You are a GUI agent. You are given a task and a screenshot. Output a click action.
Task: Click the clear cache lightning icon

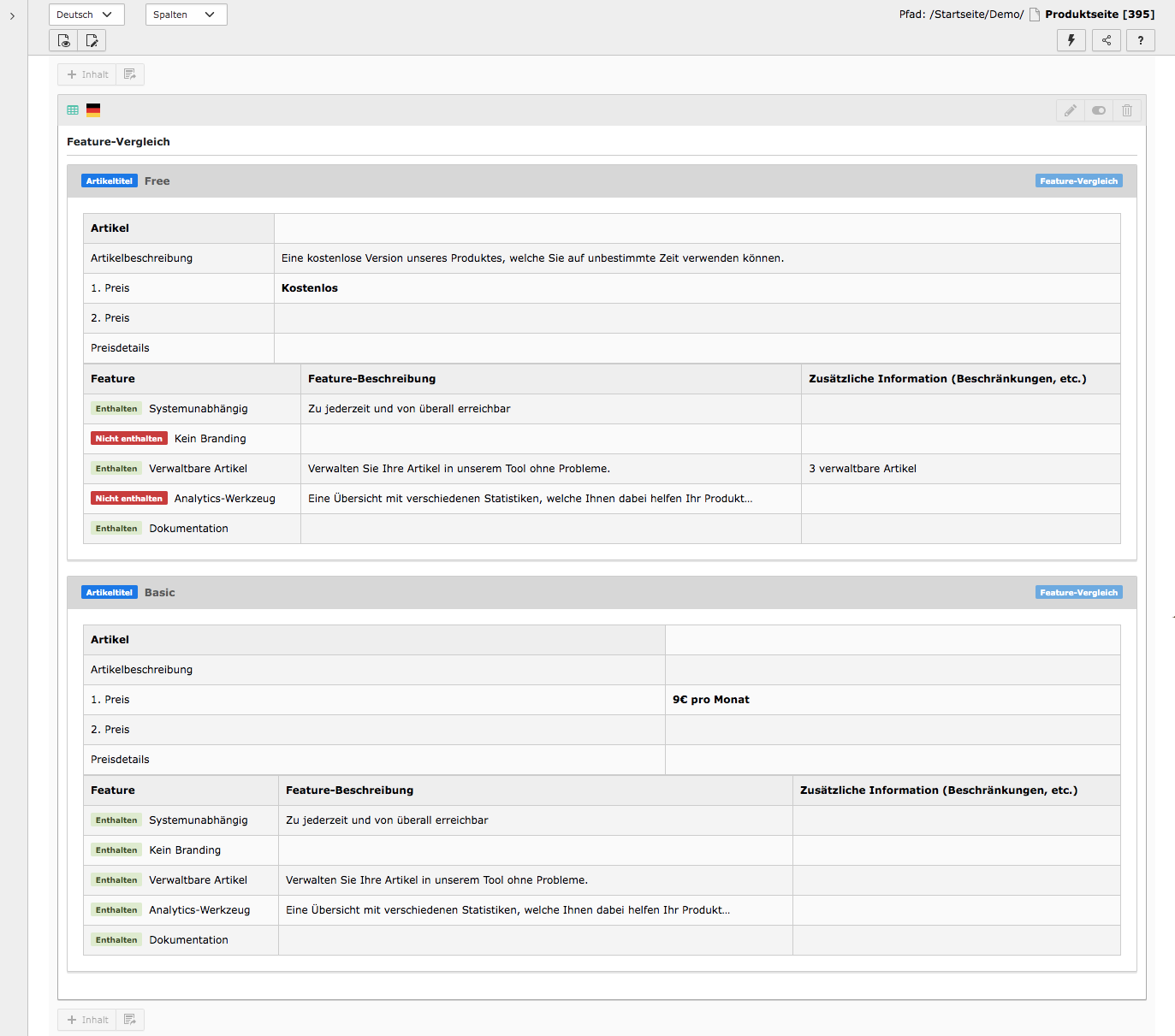pos(1071,40)
